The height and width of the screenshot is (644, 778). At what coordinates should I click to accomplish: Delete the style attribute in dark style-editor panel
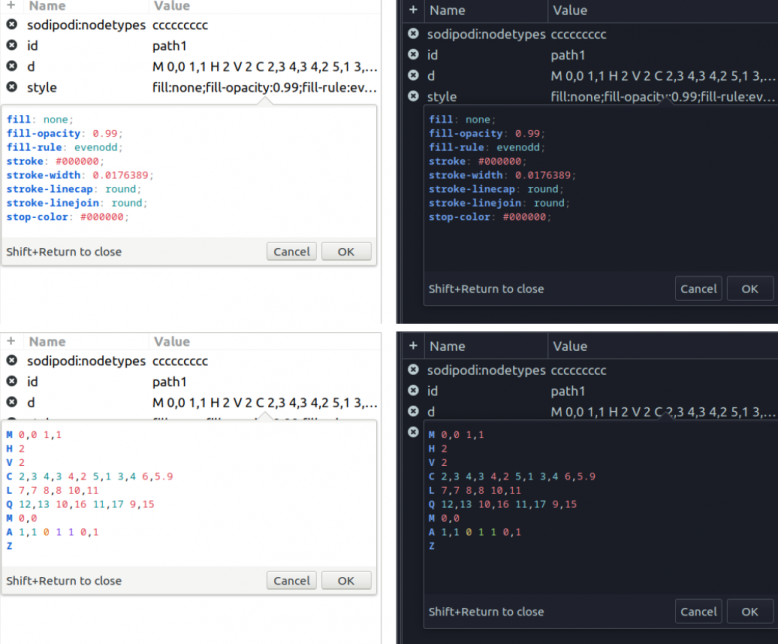[x=413, y=97]
